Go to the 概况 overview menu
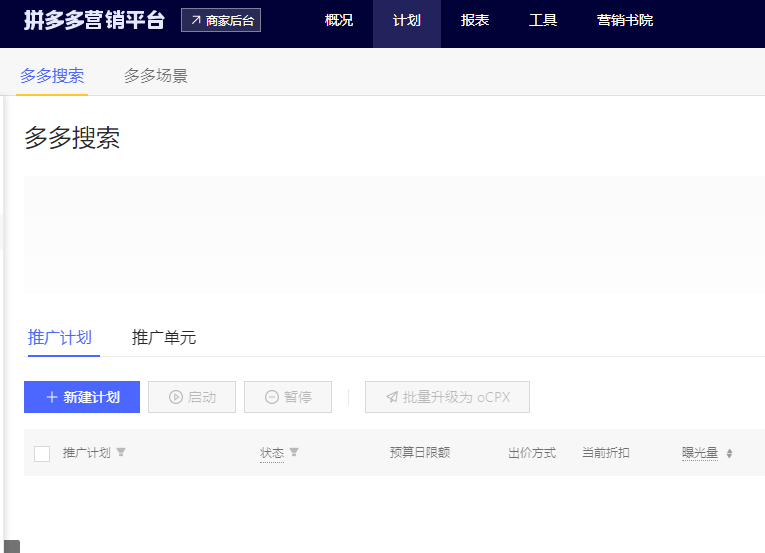Viewport: 765px width, 553px height. tap(339, 20)
